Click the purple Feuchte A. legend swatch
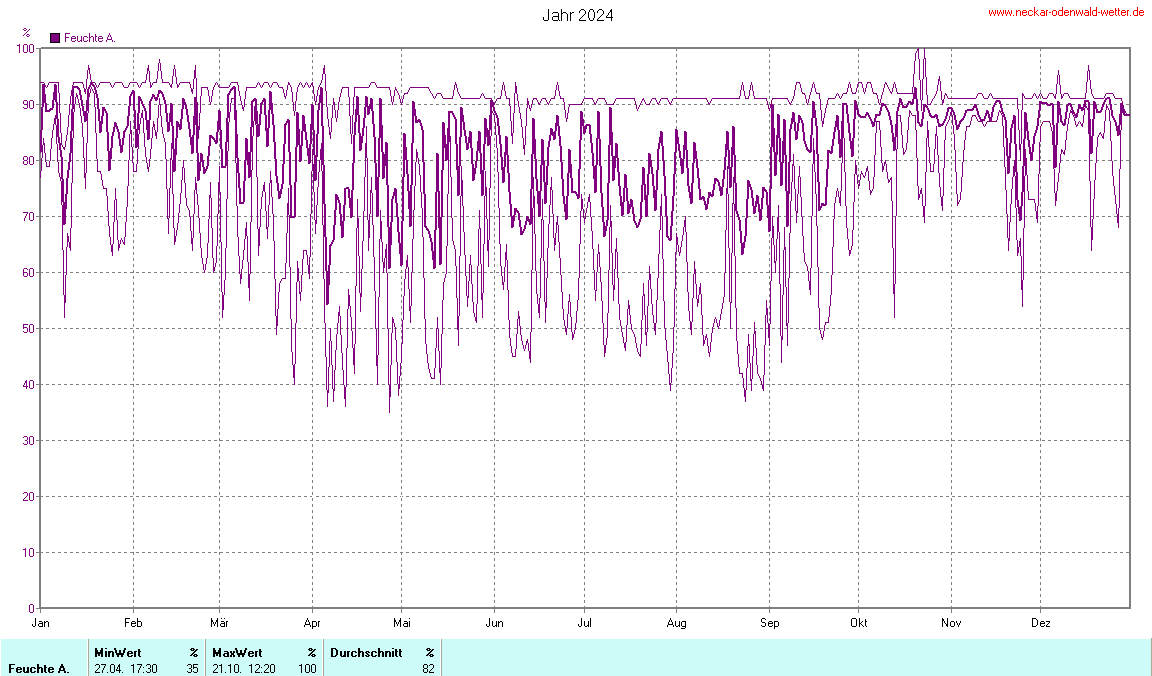This screenshot has width=1152, height=676. click(x=55, y=38)
